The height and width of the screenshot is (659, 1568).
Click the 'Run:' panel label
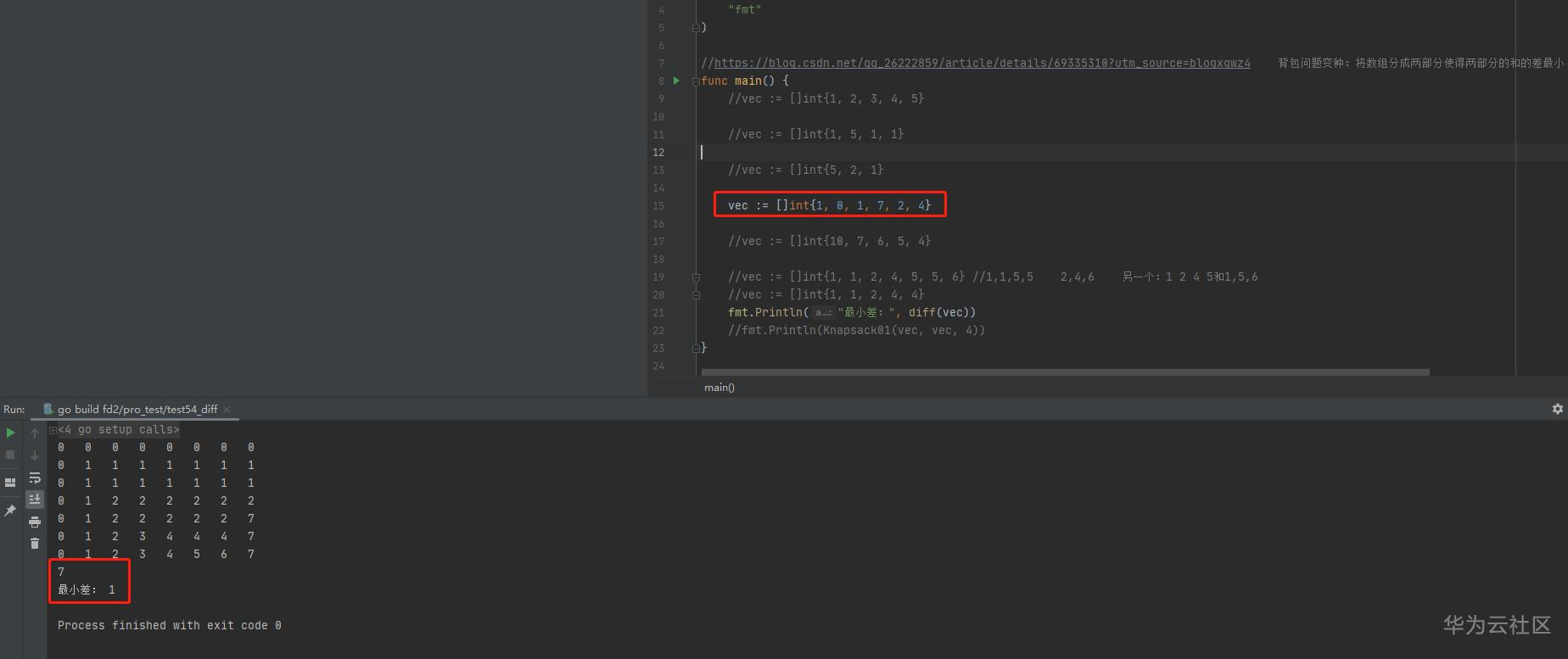click(x=14, y=409)
